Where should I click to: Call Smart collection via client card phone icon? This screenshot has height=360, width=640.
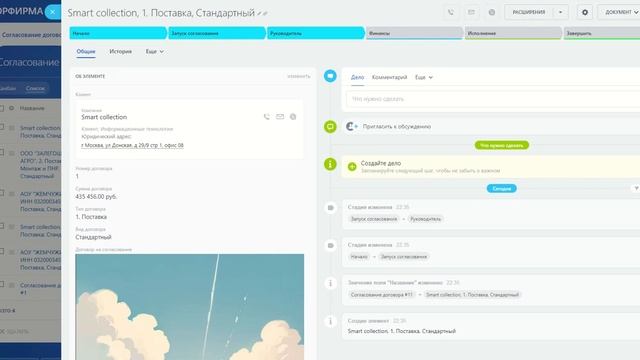click(x=267, y=117)
